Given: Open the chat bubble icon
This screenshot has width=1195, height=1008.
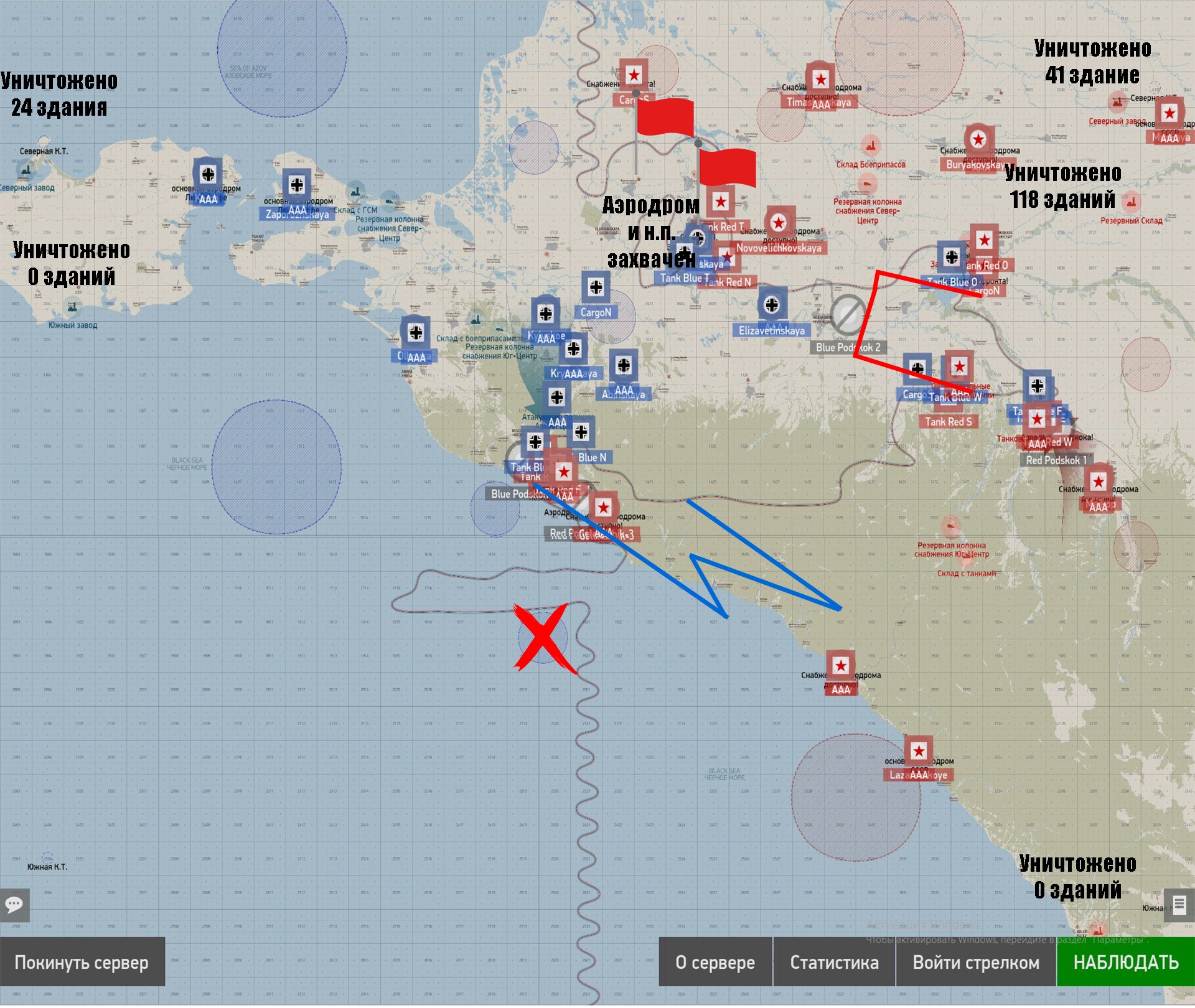Looking at the screenshot, I should 14,904.
